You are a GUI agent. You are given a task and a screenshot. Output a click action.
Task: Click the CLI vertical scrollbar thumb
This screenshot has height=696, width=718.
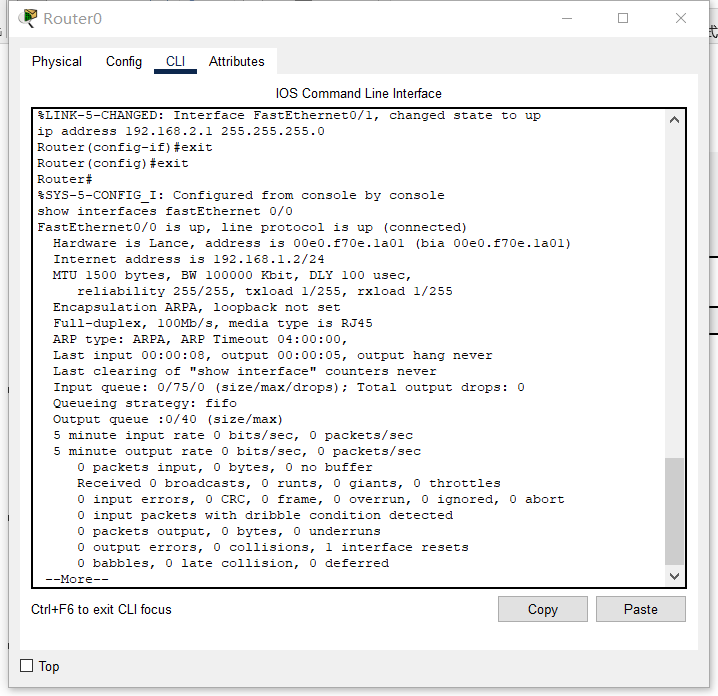tap(674, 511)
